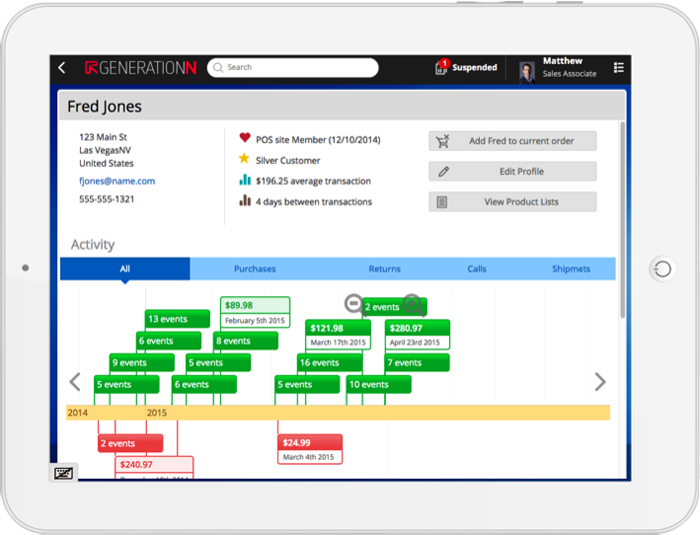This screenshot has height=535, width=700.
Task: Switch to the Returns tab
Action: (x=384, y=269)
